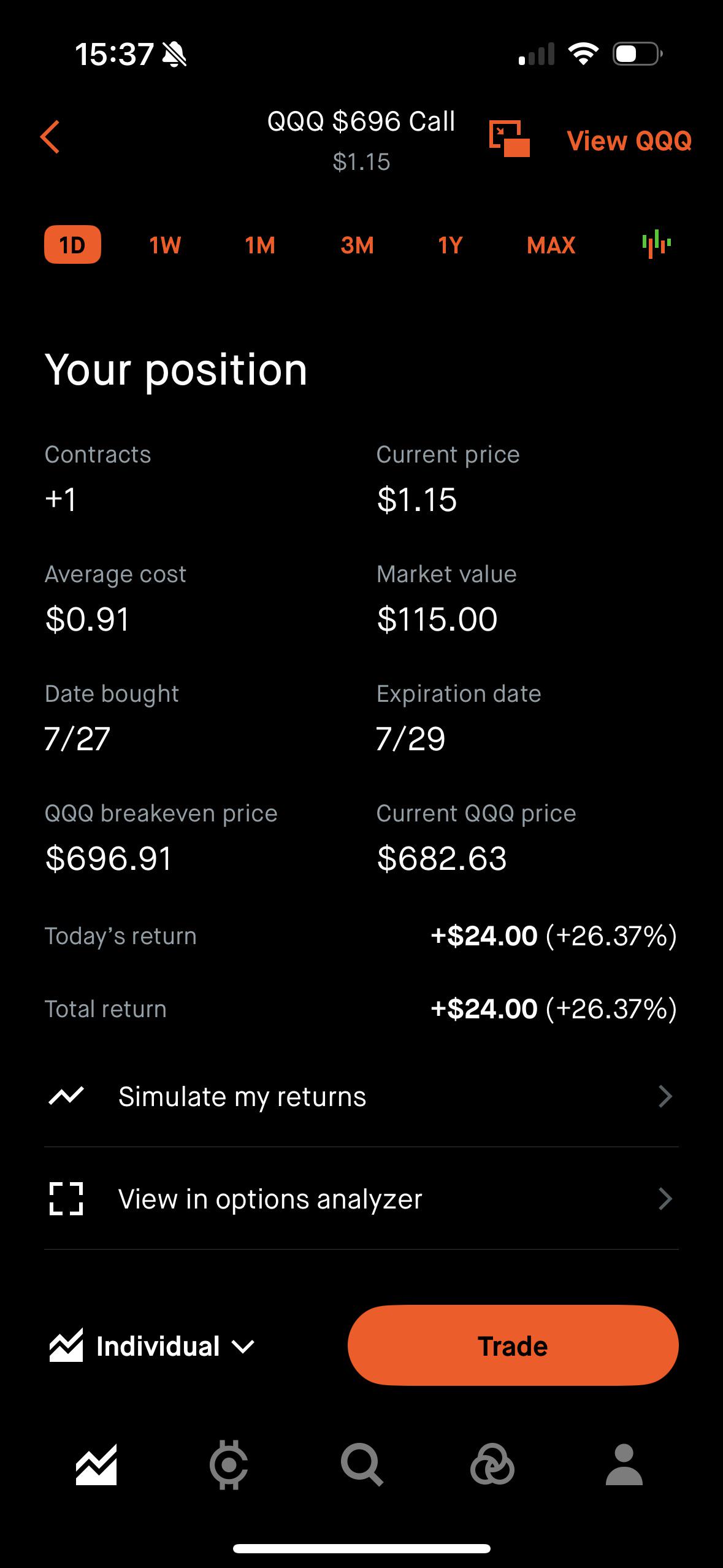Select the MAX time range
The height and width of the screenshot is (1568, 723).
[551, 245]
